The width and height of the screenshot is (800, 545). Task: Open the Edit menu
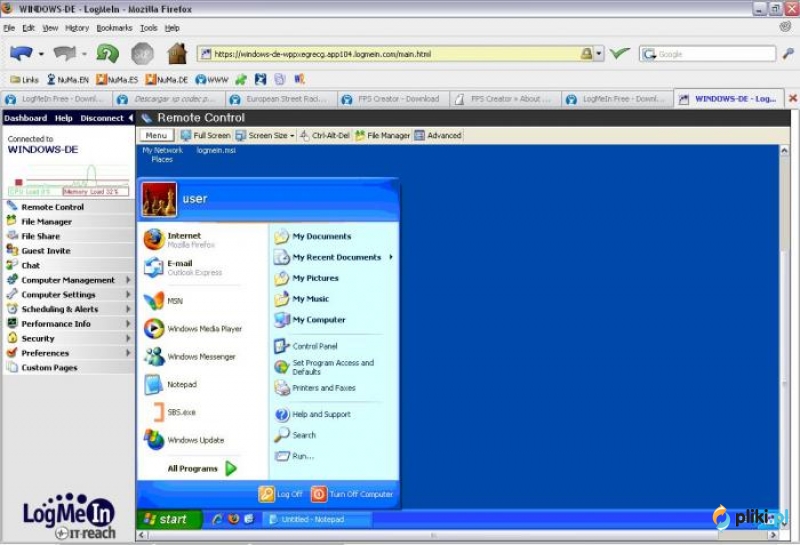coord(28,28)
